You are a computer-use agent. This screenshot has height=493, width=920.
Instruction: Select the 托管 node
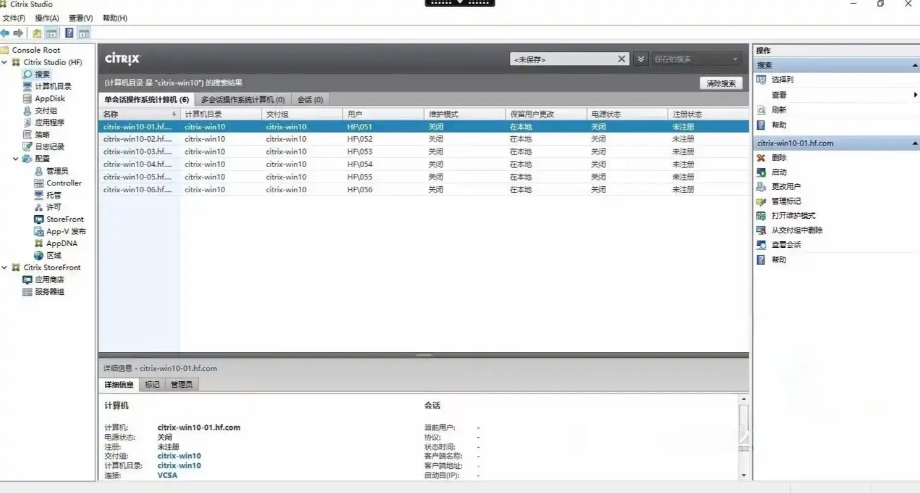pyautogui.click(x=53, y=195)
